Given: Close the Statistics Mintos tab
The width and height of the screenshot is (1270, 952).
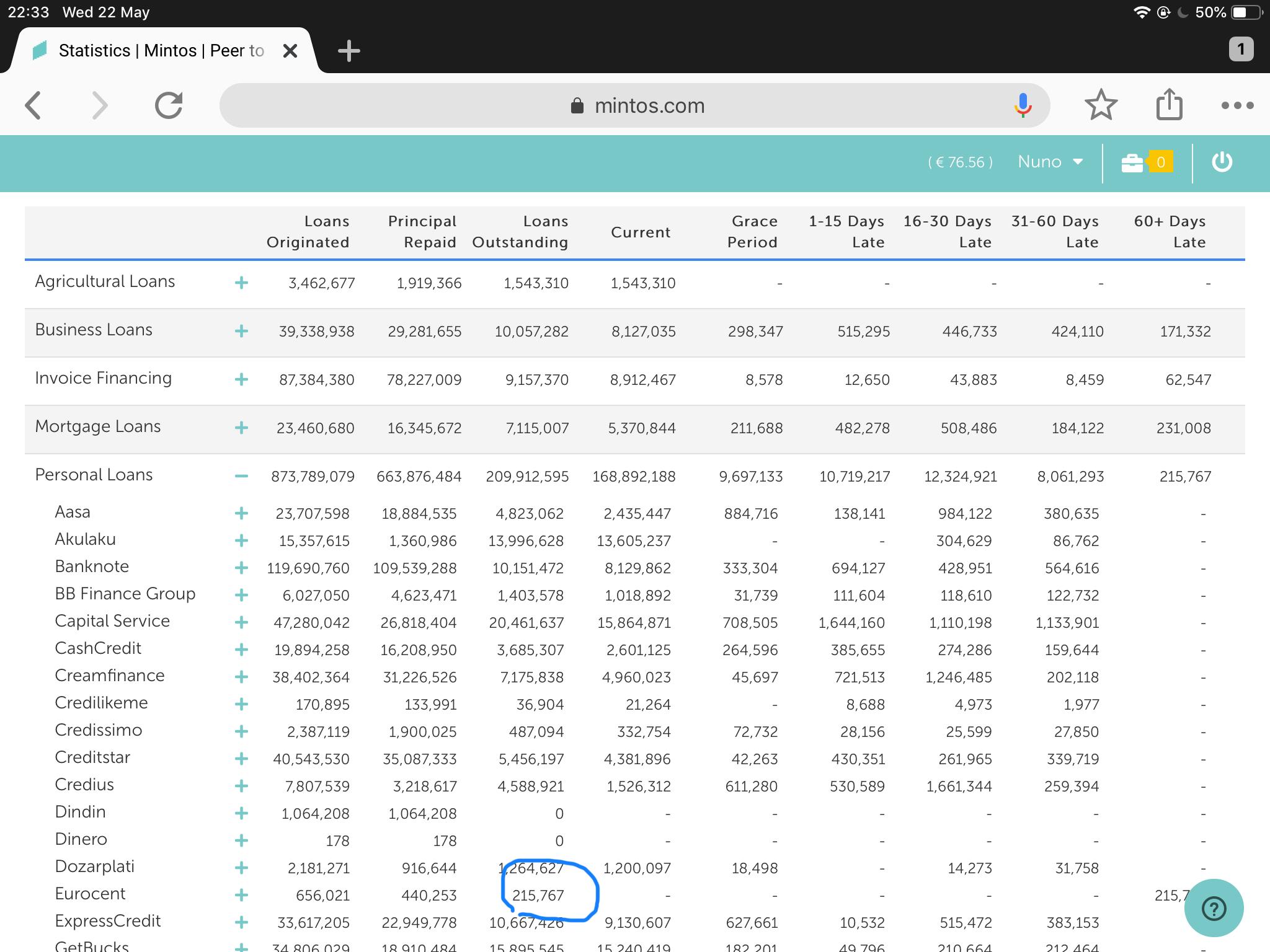Looking at the screenshot, I should [290, 51].
